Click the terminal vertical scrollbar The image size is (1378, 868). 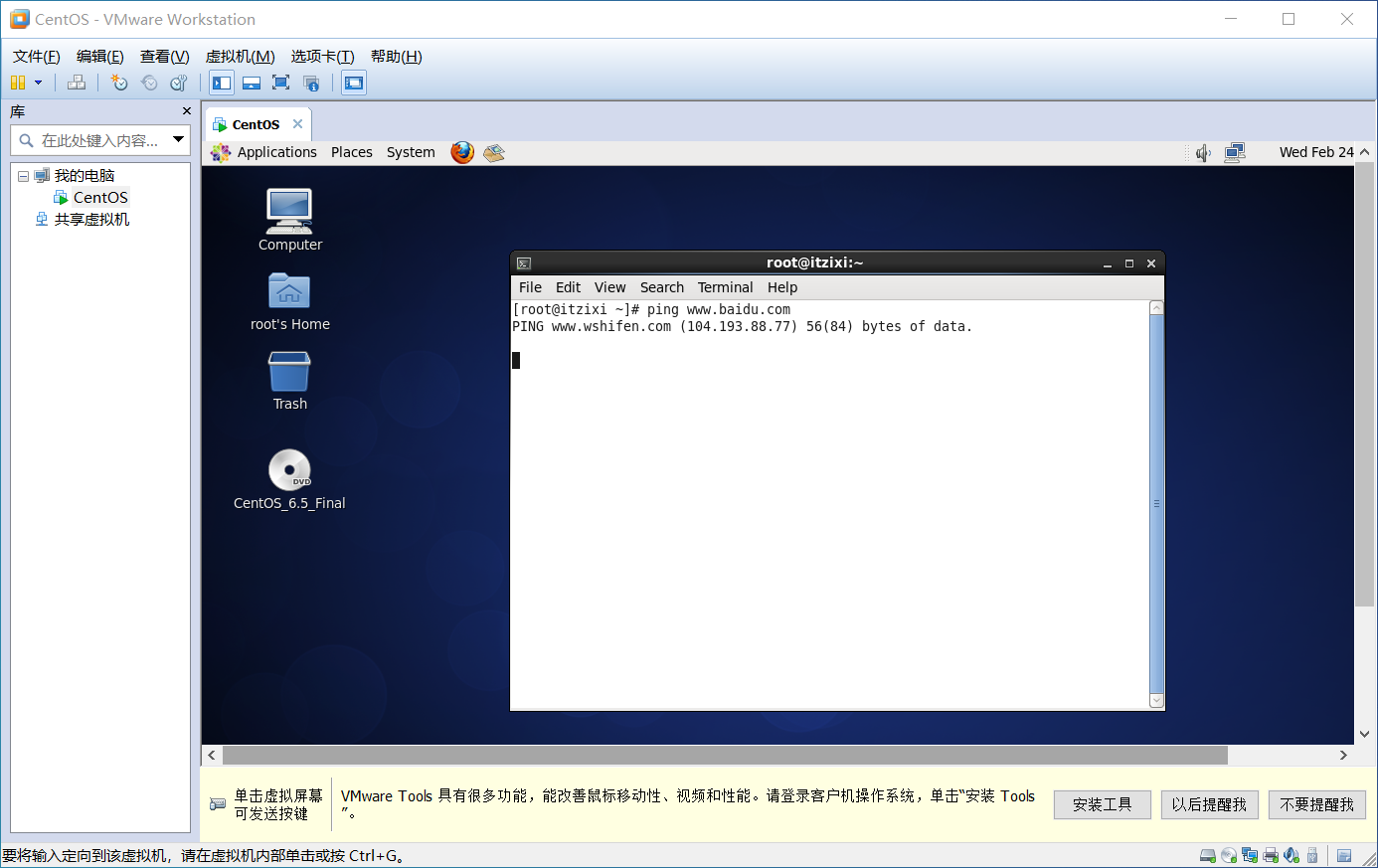[1156, 504]
